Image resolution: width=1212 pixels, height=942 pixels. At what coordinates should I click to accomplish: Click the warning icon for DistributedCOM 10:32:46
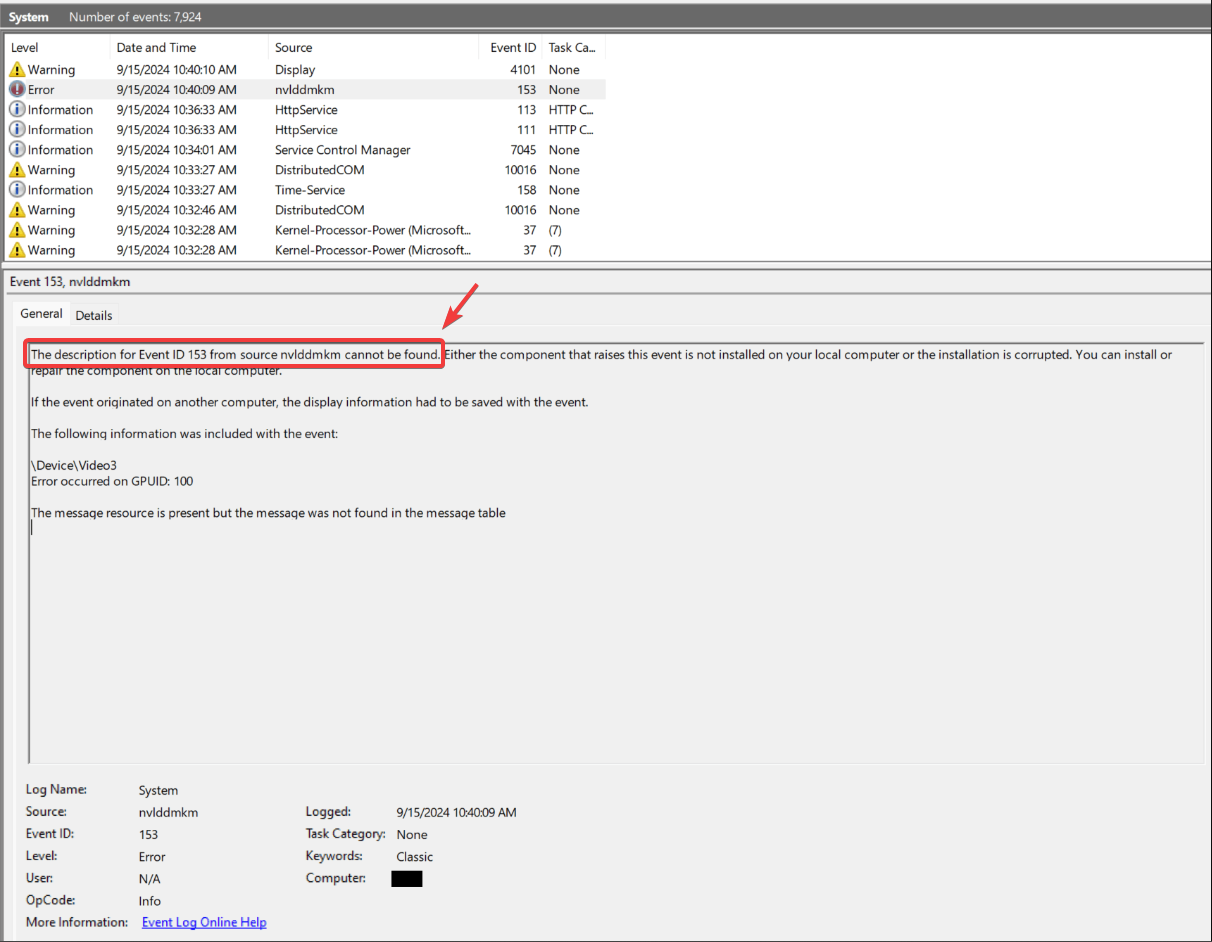click(17, 210)
